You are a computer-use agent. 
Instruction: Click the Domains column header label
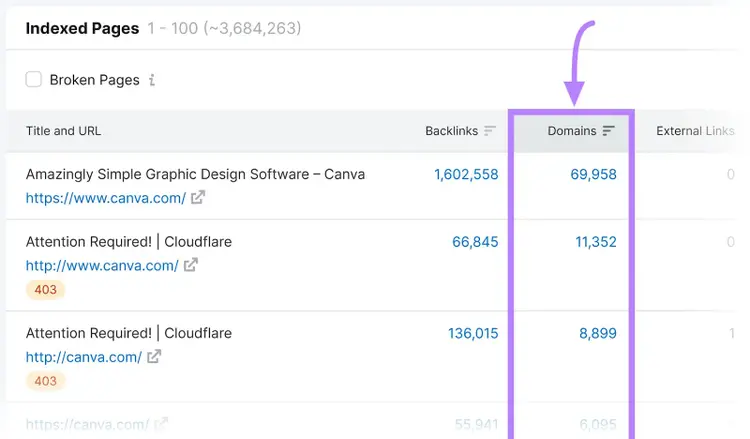(x=572, y=131)
